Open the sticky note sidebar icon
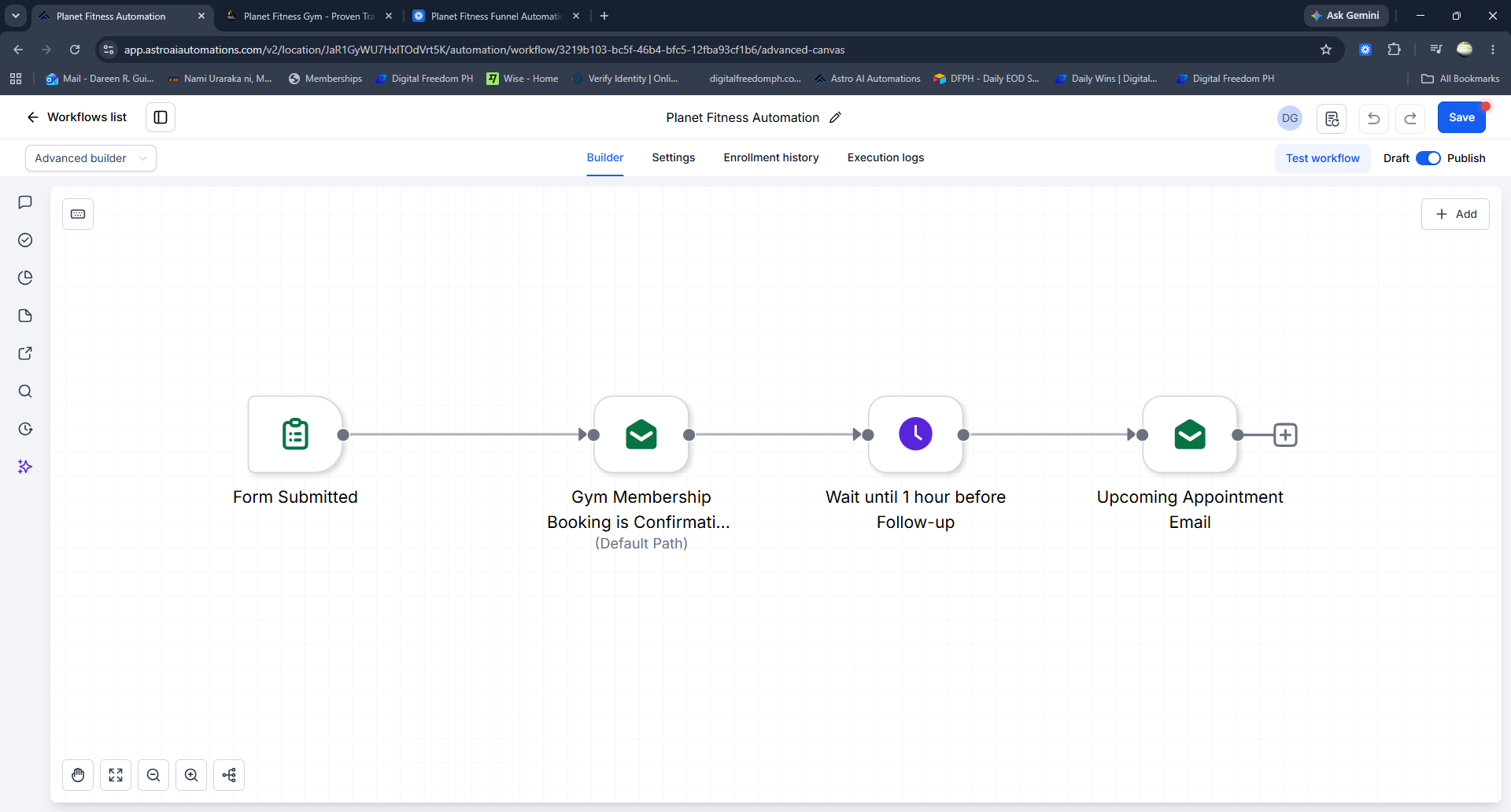This screenshot has width=1511, height=812. click(x=25, y=316)
